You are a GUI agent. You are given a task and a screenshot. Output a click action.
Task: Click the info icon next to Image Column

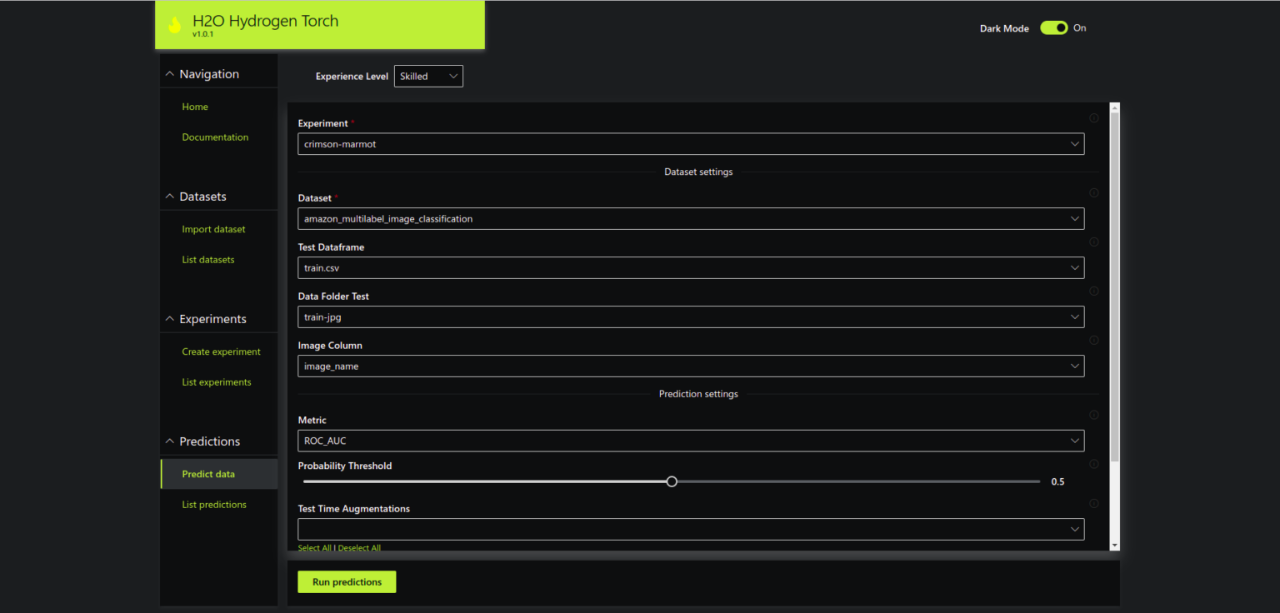(1094, 340)
